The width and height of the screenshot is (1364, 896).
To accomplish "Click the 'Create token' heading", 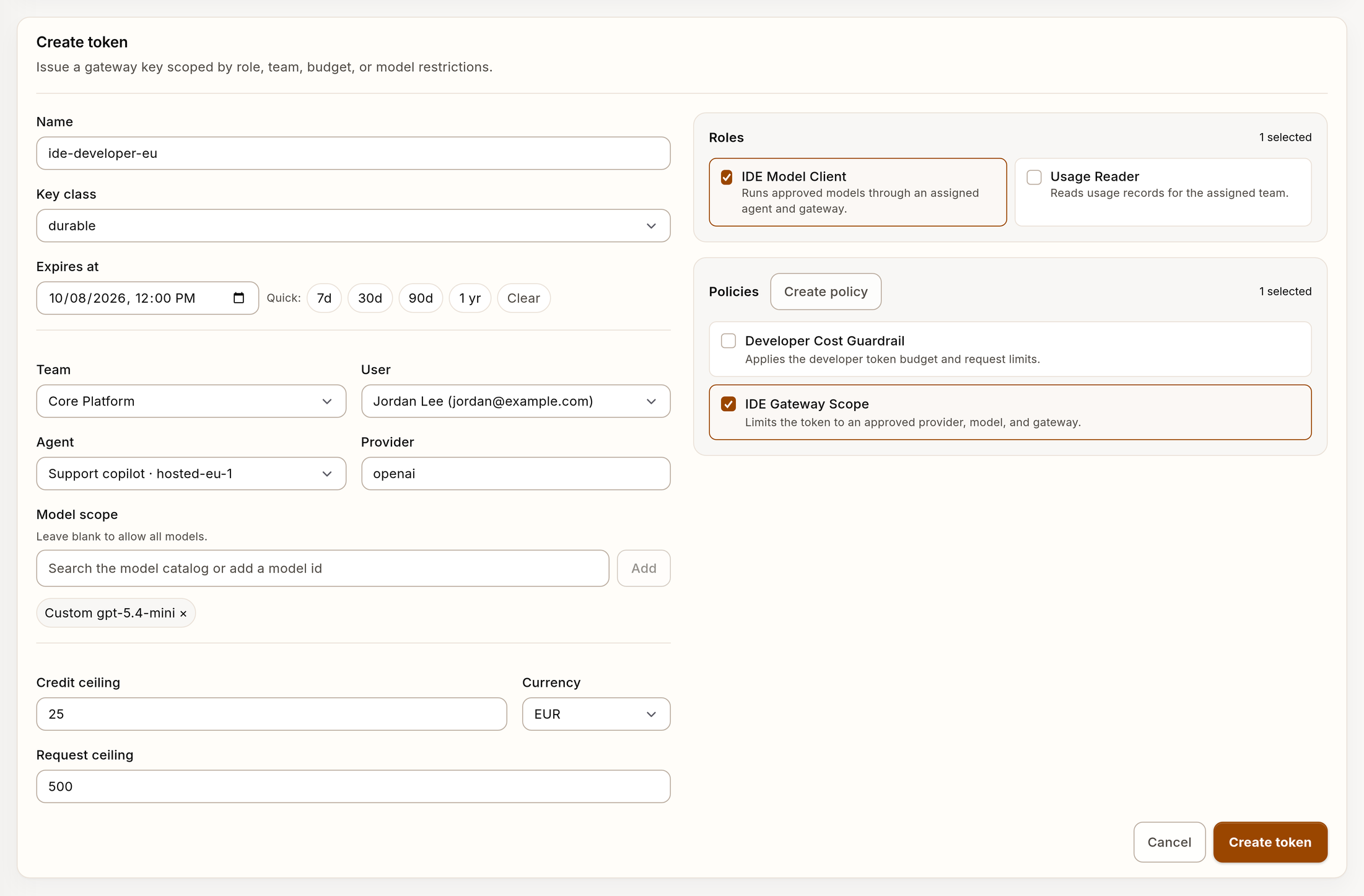I will (82, 42).
